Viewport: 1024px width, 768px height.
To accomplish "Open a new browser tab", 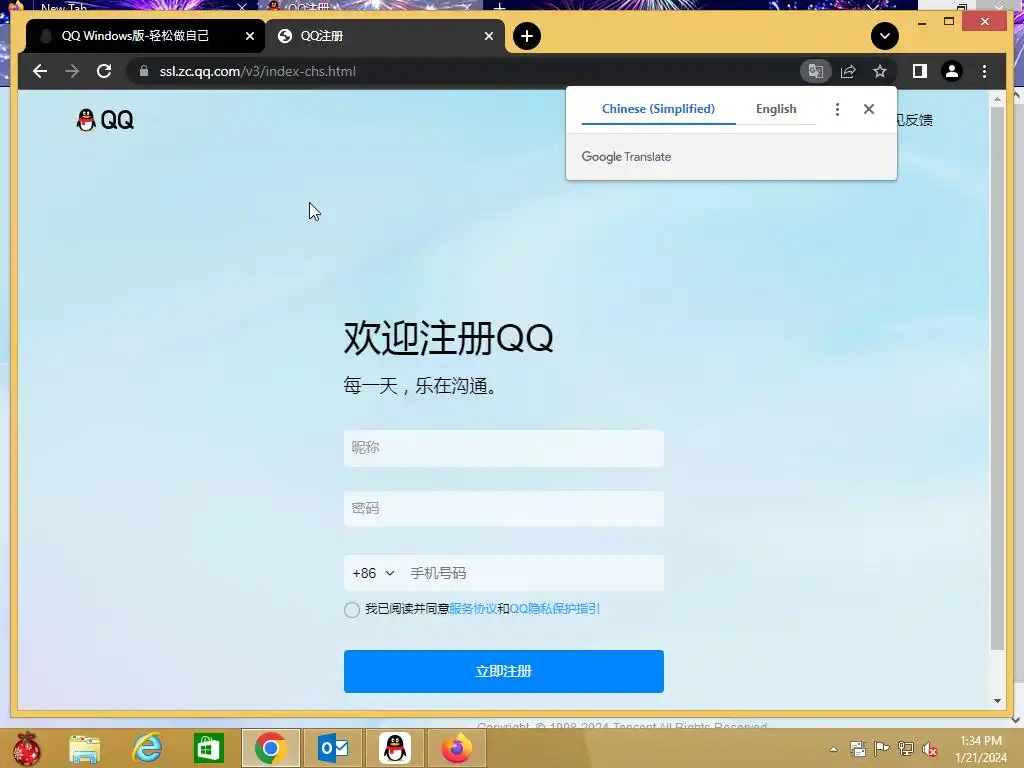I will 527,36.
